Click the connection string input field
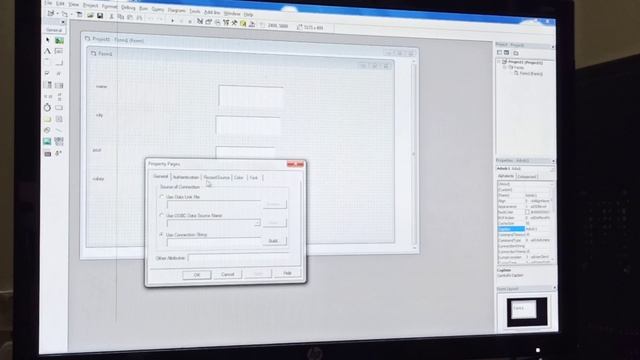 pyautogui.click(x=214, y=242)
